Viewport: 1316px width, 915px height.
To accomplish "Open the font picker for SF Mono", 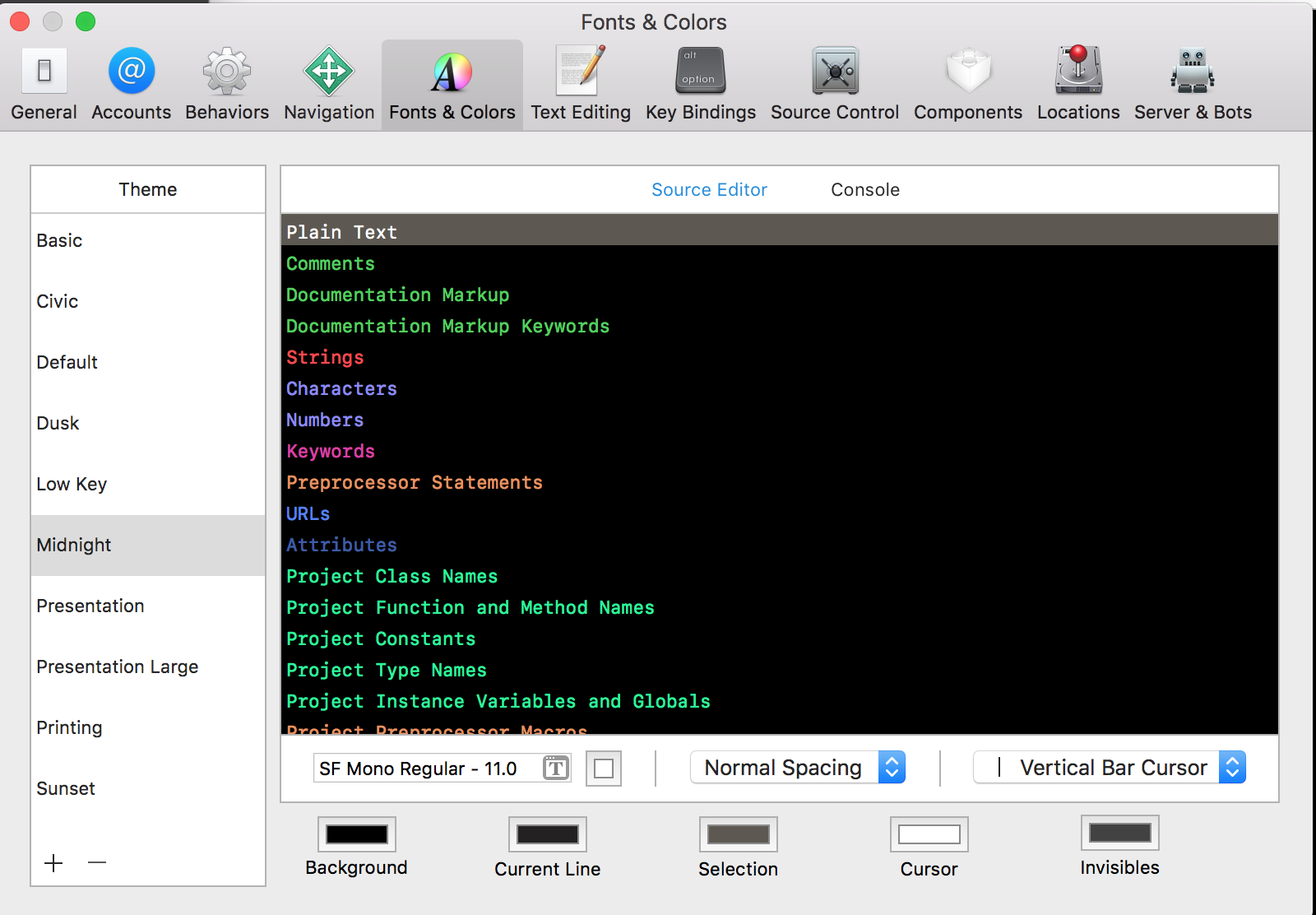I will tap(554, 768).
